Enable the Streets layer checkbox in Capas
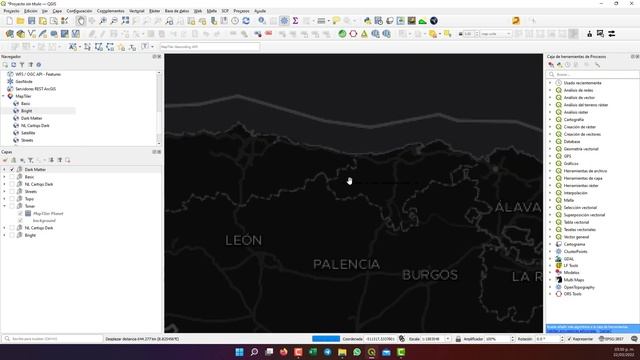This screenshot has height=360, width=640. 12,192
